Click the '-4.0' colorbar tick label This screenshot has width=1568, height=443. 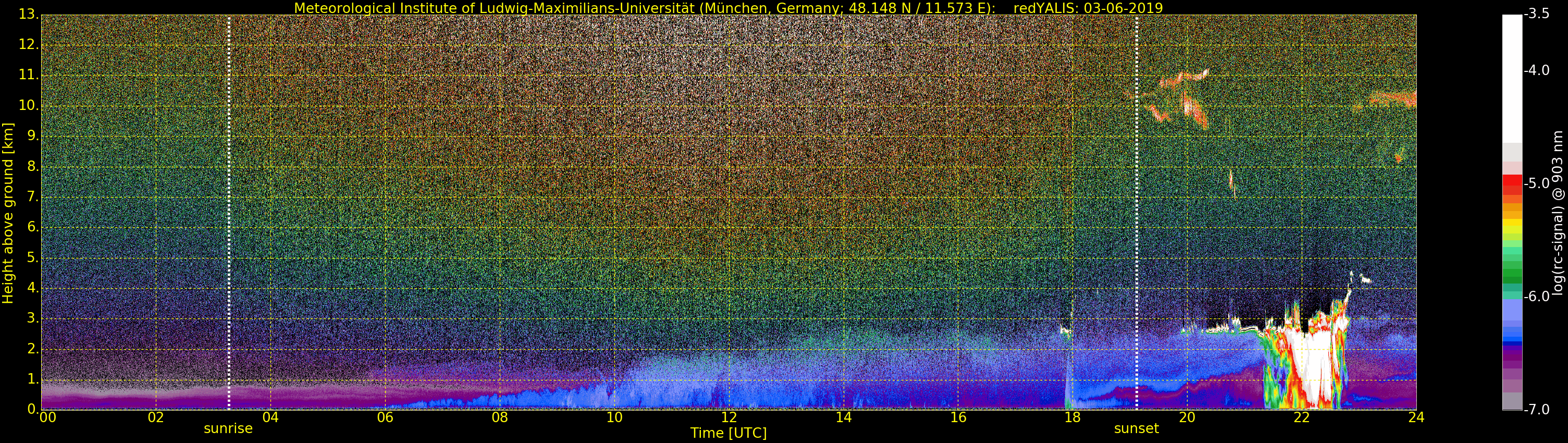pos(1537,70)
